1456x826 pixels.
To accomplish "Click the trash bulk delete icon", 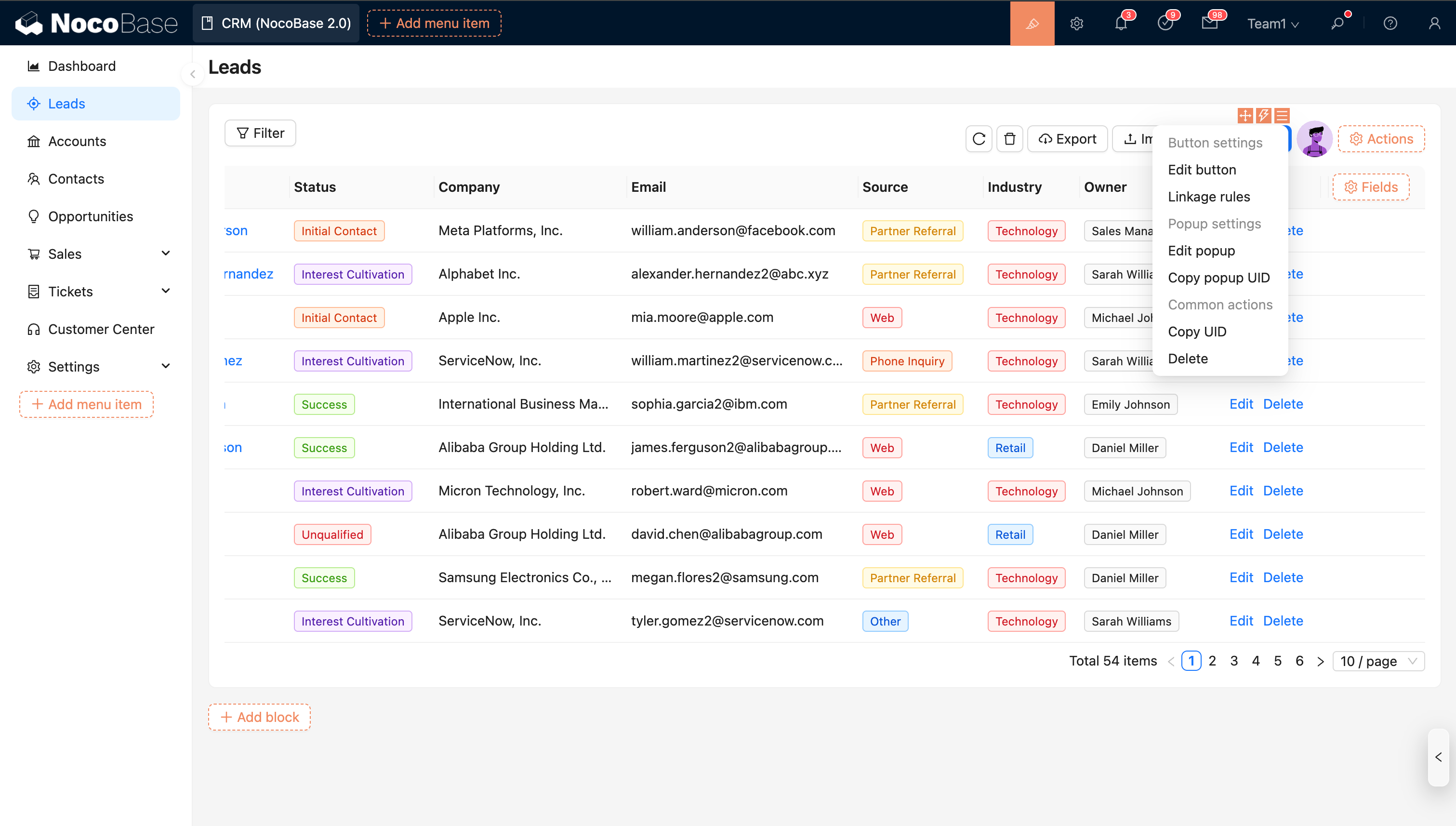I will click(1010, 139).
